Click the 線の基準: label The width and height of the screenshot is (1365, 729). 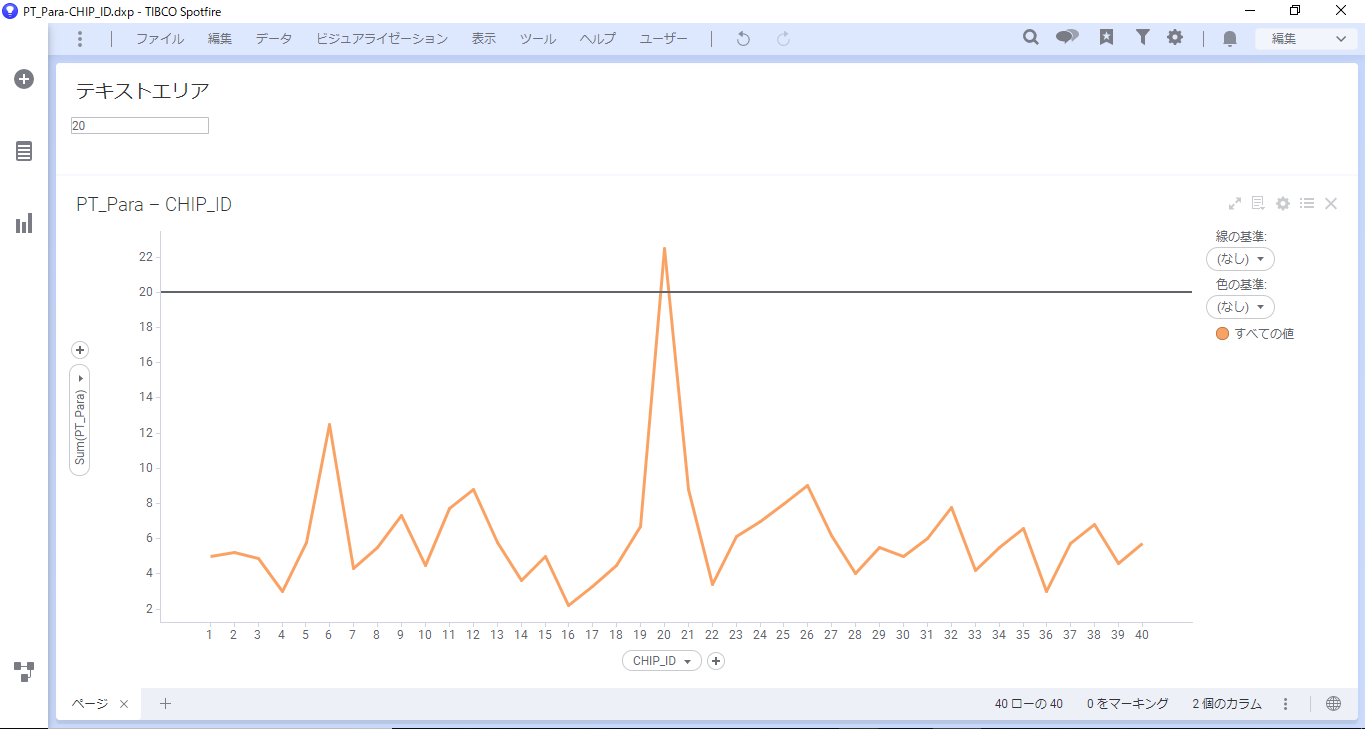(x=1241, y=237)
